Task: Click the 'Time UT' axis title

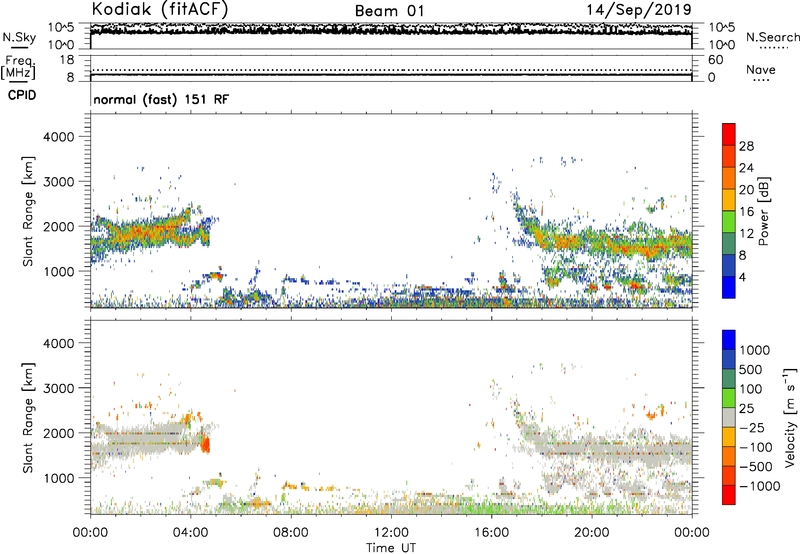Action: tap(391, 547)
